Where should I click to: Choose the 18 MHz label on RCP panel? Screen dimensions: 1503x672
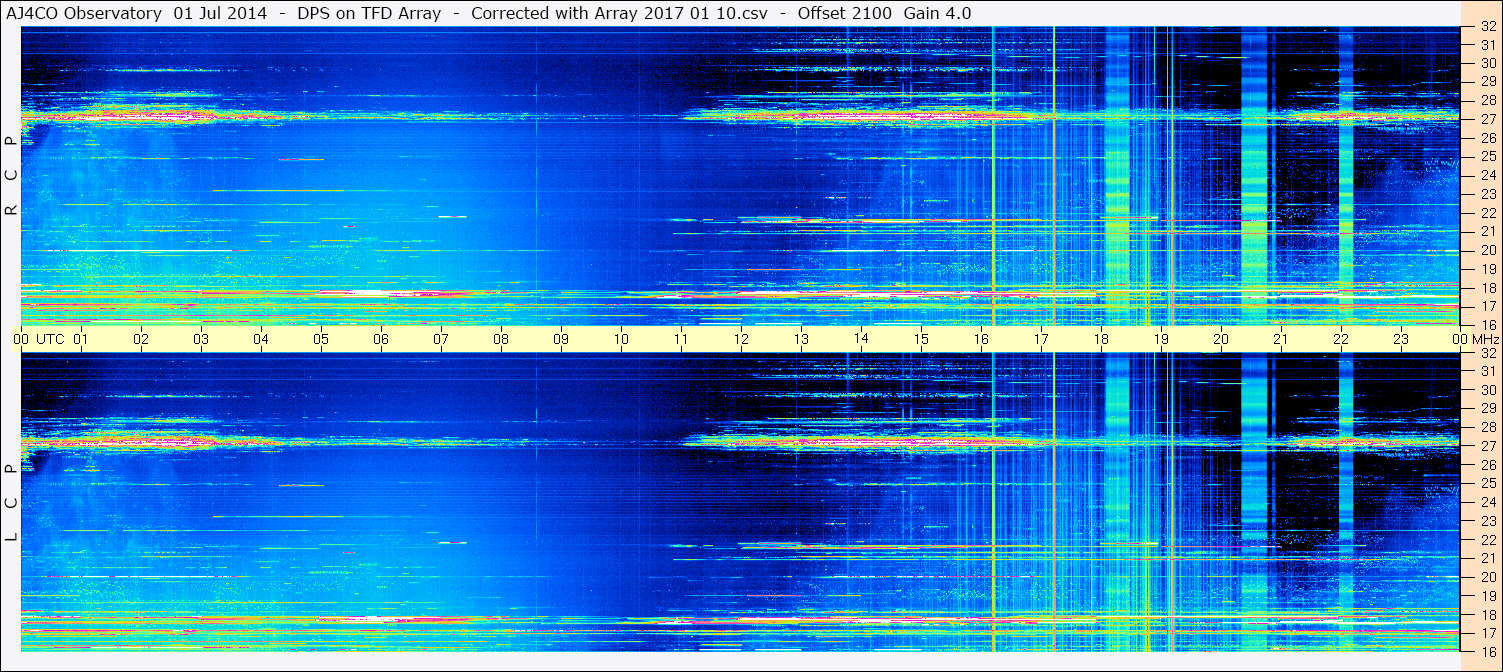point(1487,288)
